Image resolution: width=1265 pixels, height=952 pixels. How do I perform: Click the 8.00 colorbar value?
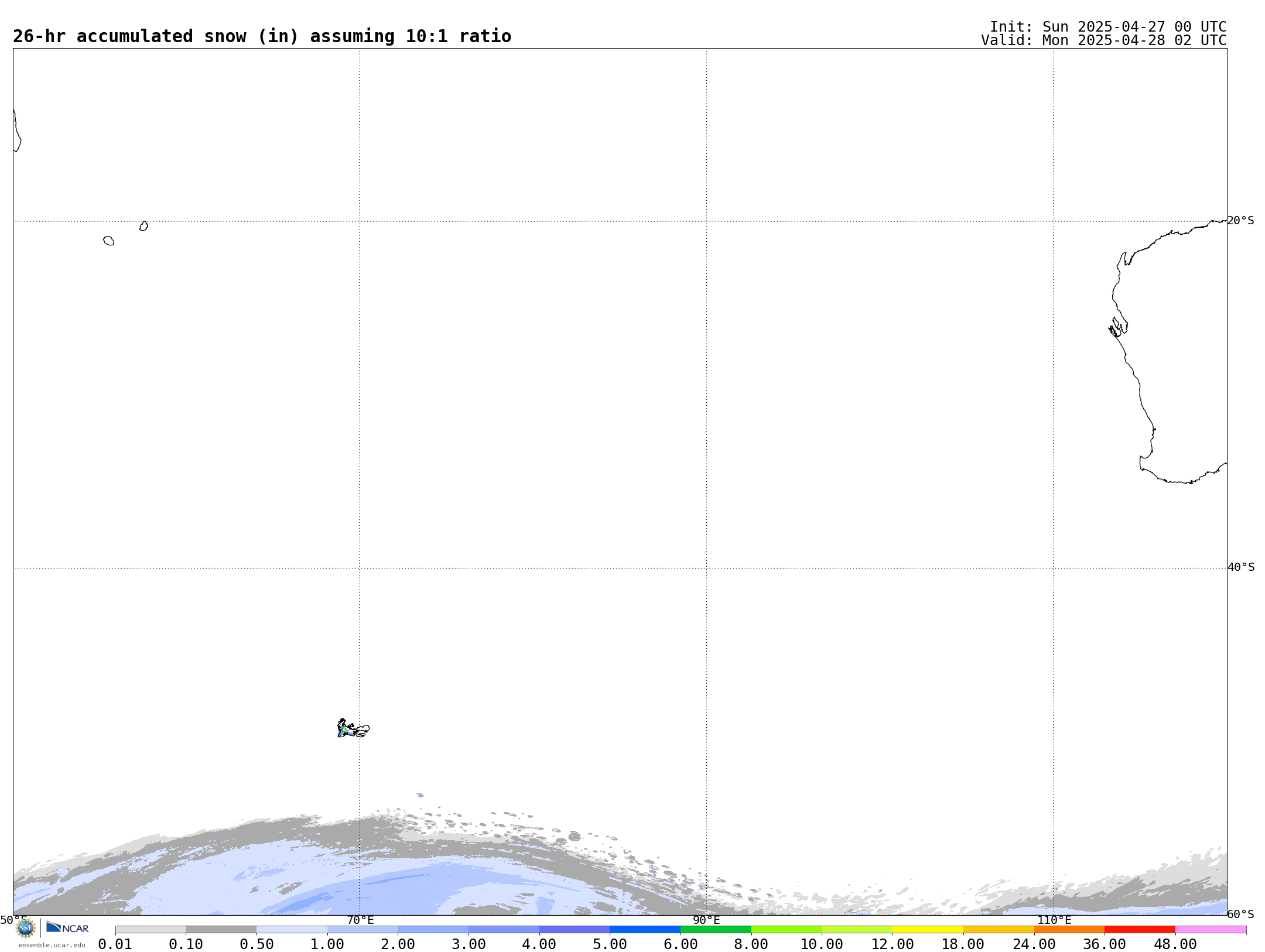(751, 944)
